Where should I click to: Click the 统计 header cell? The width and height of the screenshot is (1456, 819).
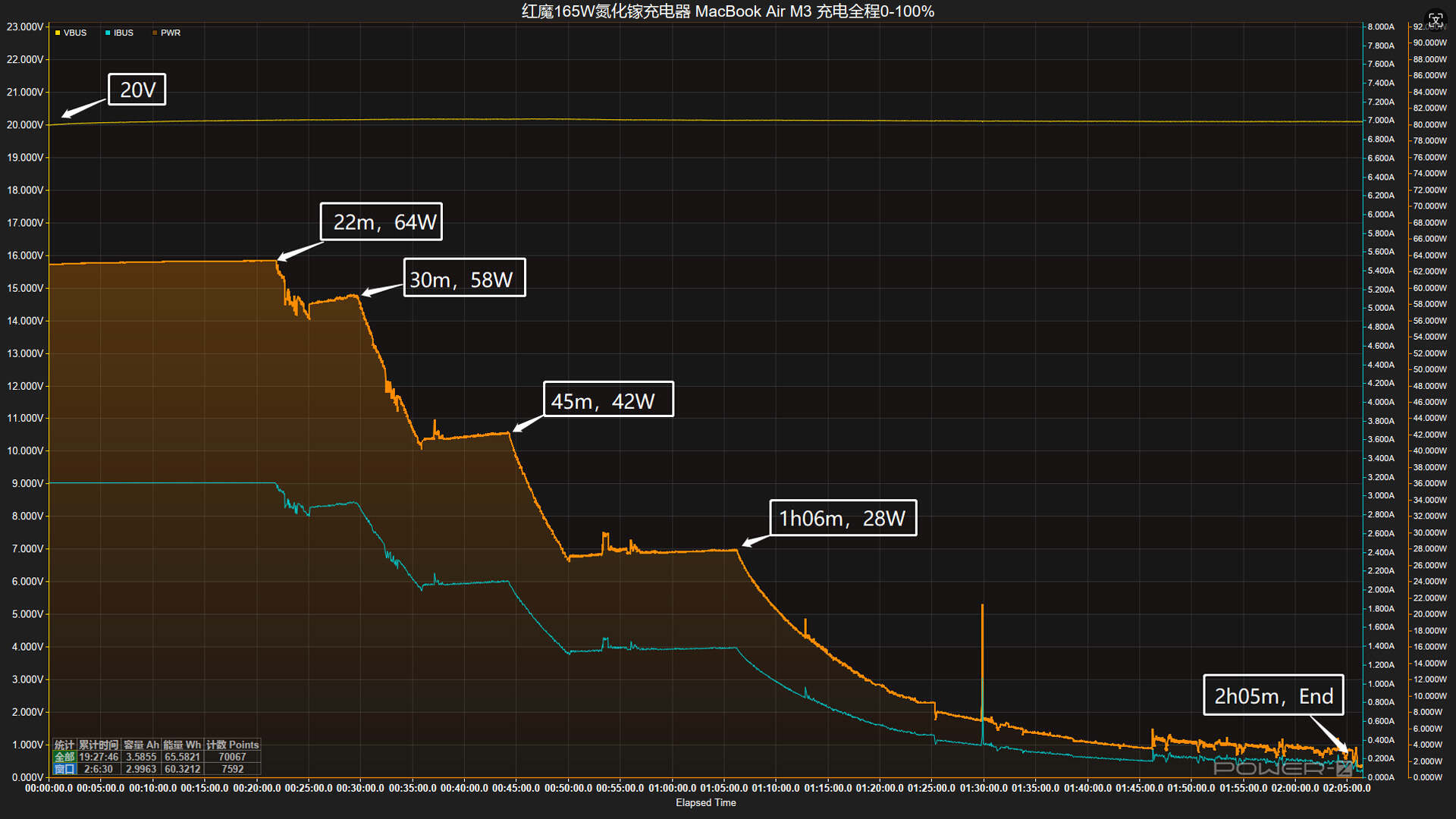pos(64,745)
